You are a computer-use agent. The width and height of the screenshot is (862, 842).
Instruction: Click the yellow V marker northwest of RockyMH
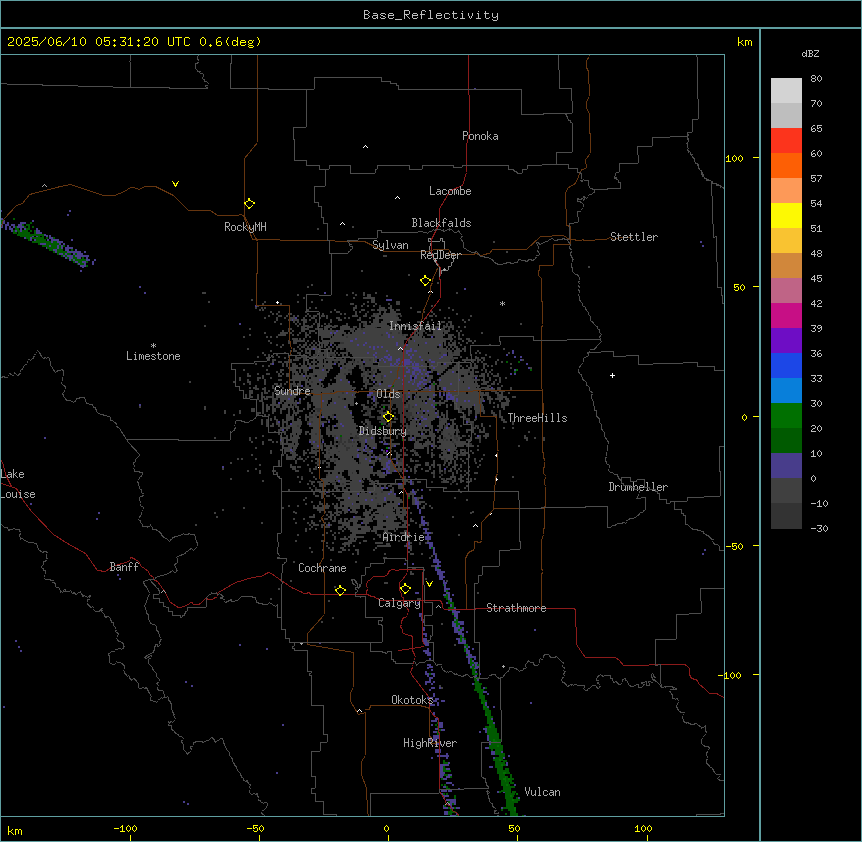pyautogui.click(x=175, y=184)
